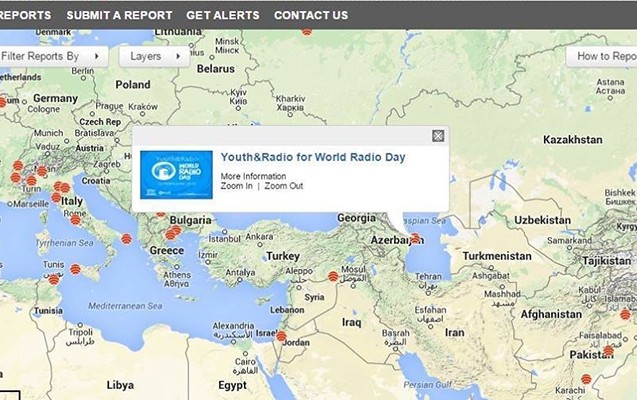
Task: Click Zoom In link in popup
Action: click(236, 186)
